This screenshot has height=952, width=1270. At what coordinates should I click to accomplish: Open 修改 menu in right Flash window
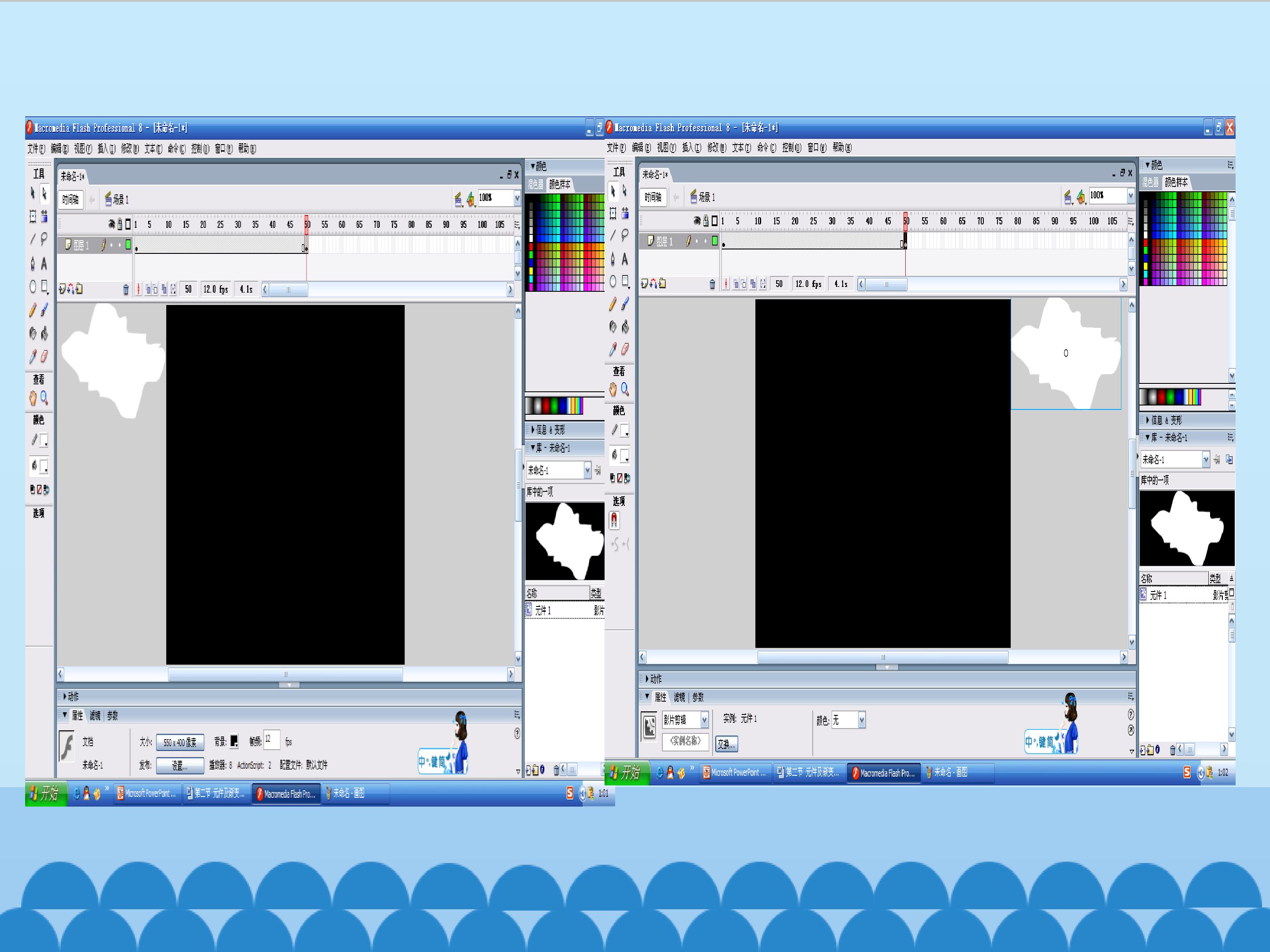click(x=716, y=148)
